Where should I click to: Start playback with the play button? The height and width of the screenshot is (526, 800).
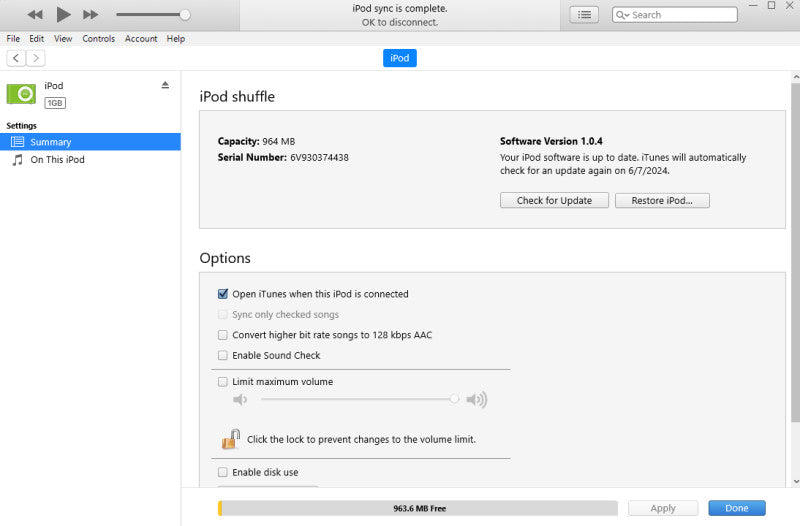(63, 15)
